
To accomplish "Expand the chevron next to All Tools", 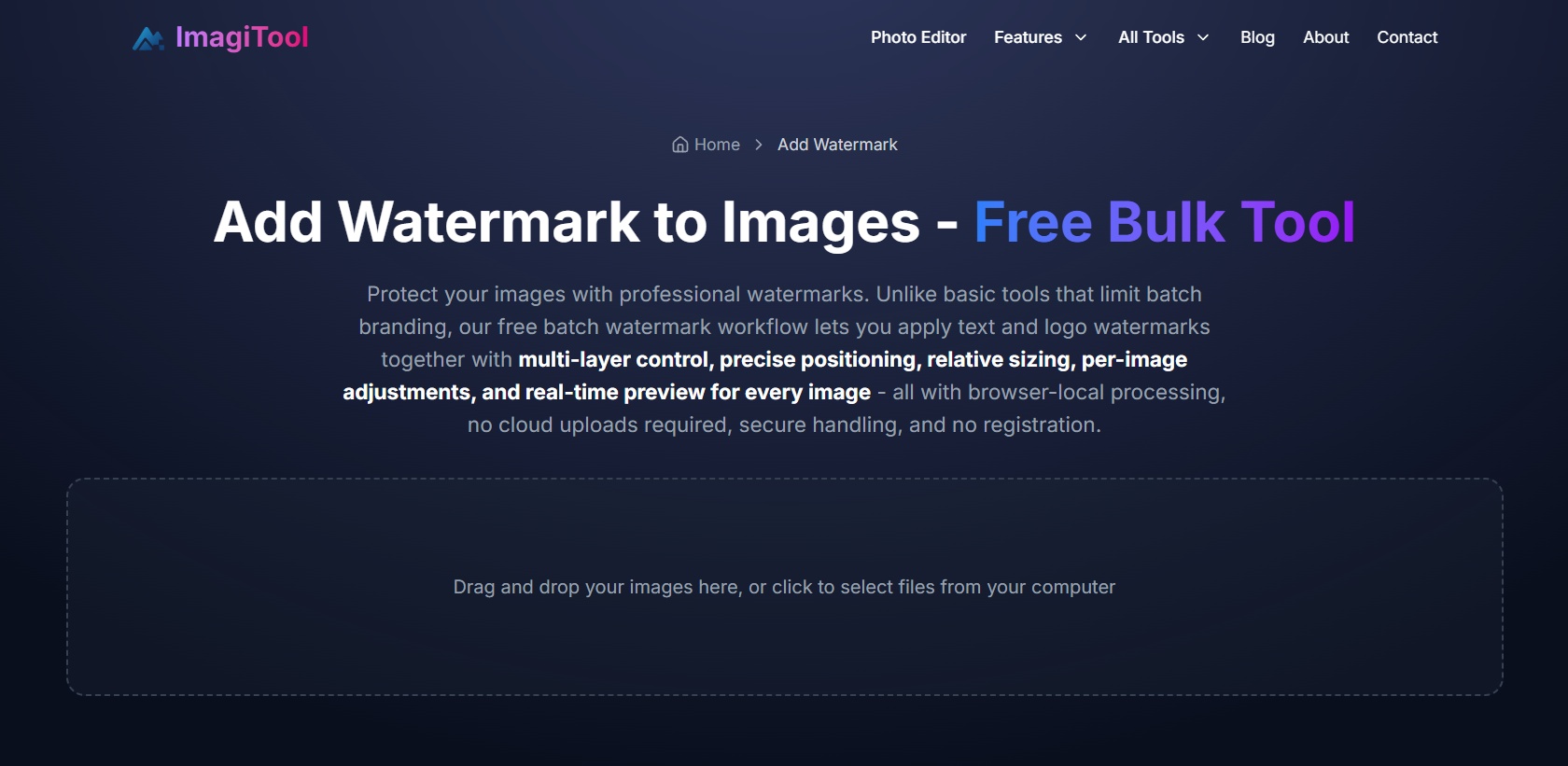I will (1203, 37).
